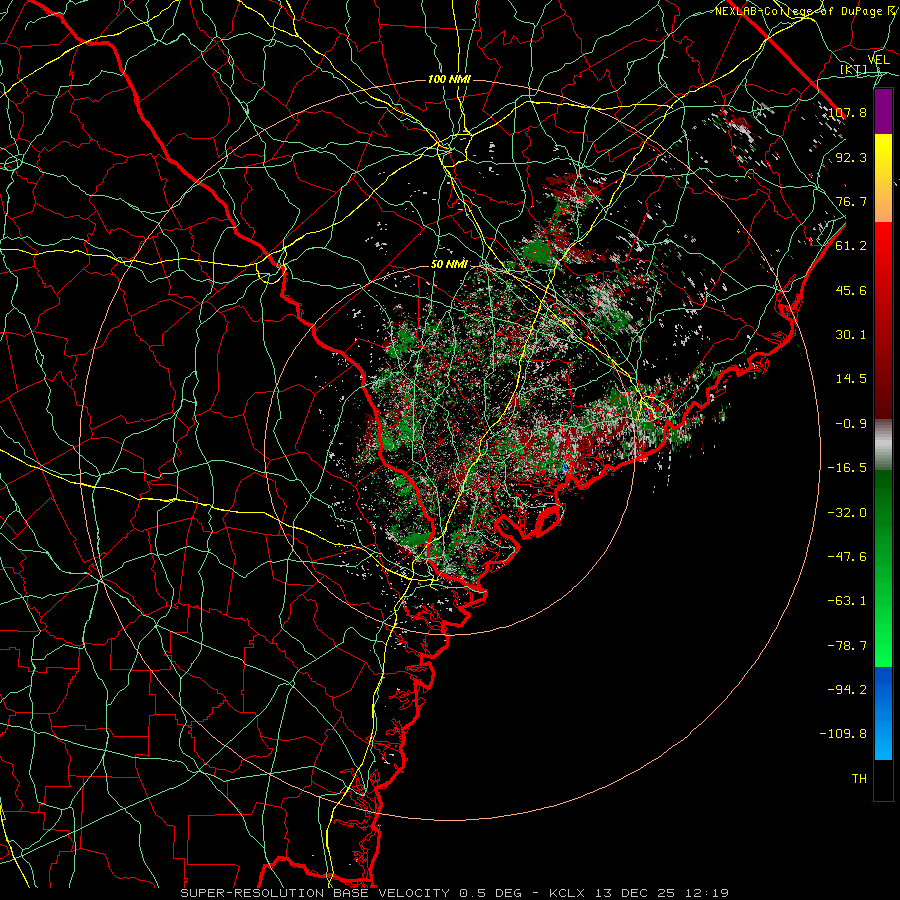Click the 50 NMI range ring label
Image resolution: width=900 pixels, height=900 pixels.
(x=449, y=265)
